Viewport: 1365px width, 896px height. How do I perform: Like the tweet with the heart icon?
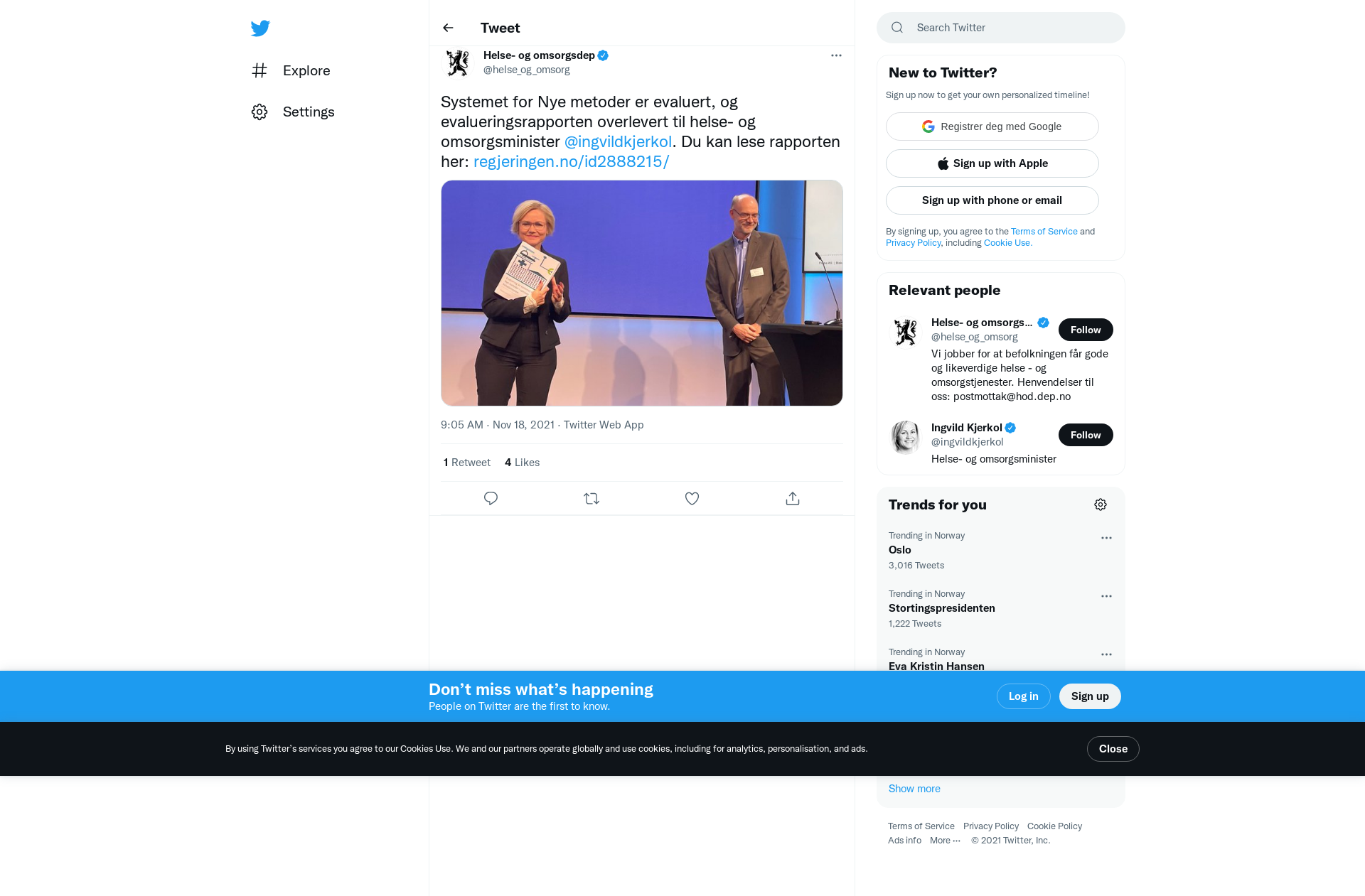692,499
